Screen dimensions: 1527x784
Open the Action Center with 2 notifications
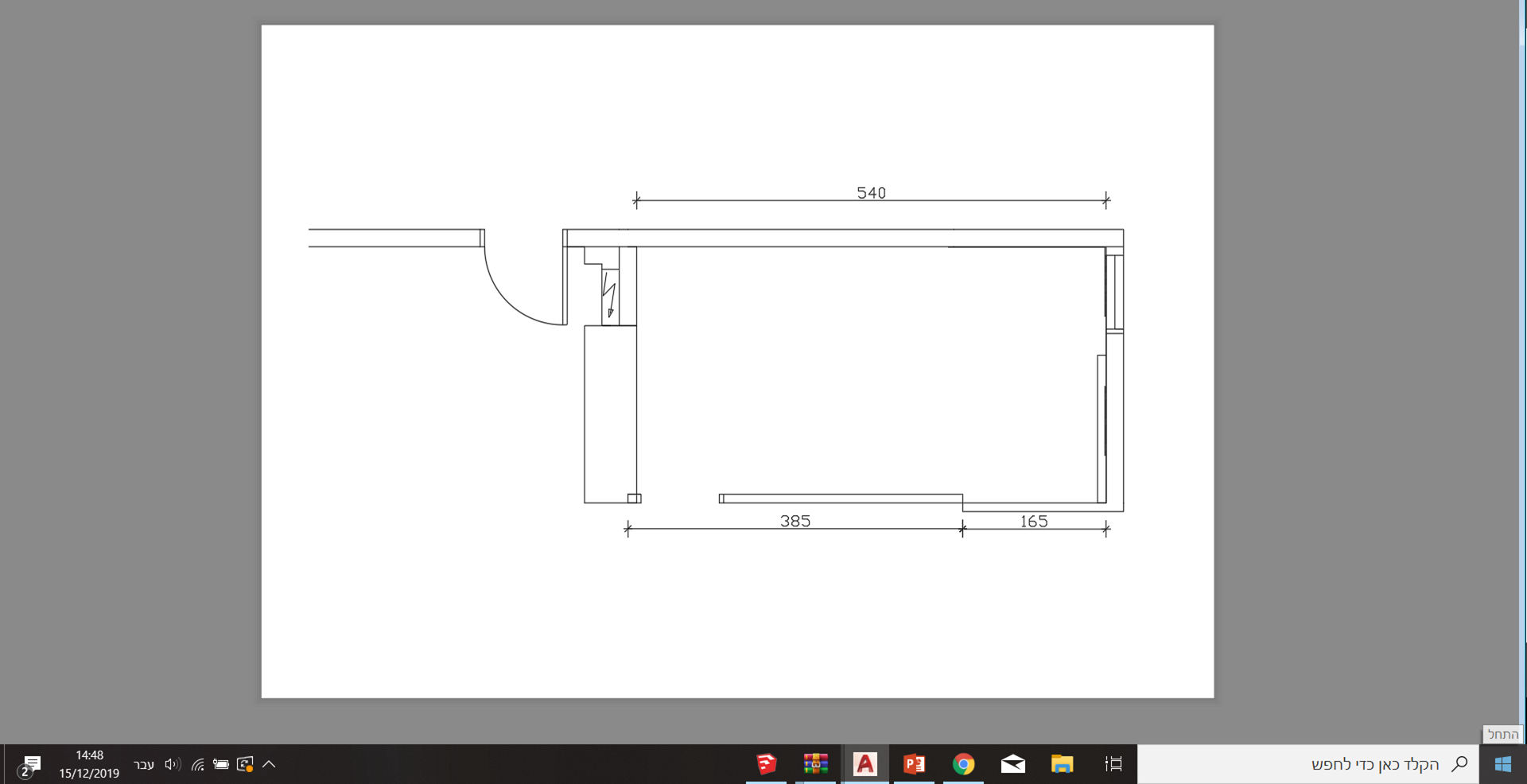[30, 766]
